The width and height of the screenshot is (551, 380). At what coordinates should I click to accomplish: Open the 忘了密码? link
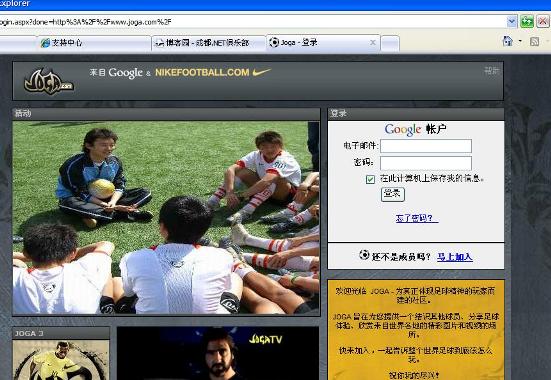417,218
